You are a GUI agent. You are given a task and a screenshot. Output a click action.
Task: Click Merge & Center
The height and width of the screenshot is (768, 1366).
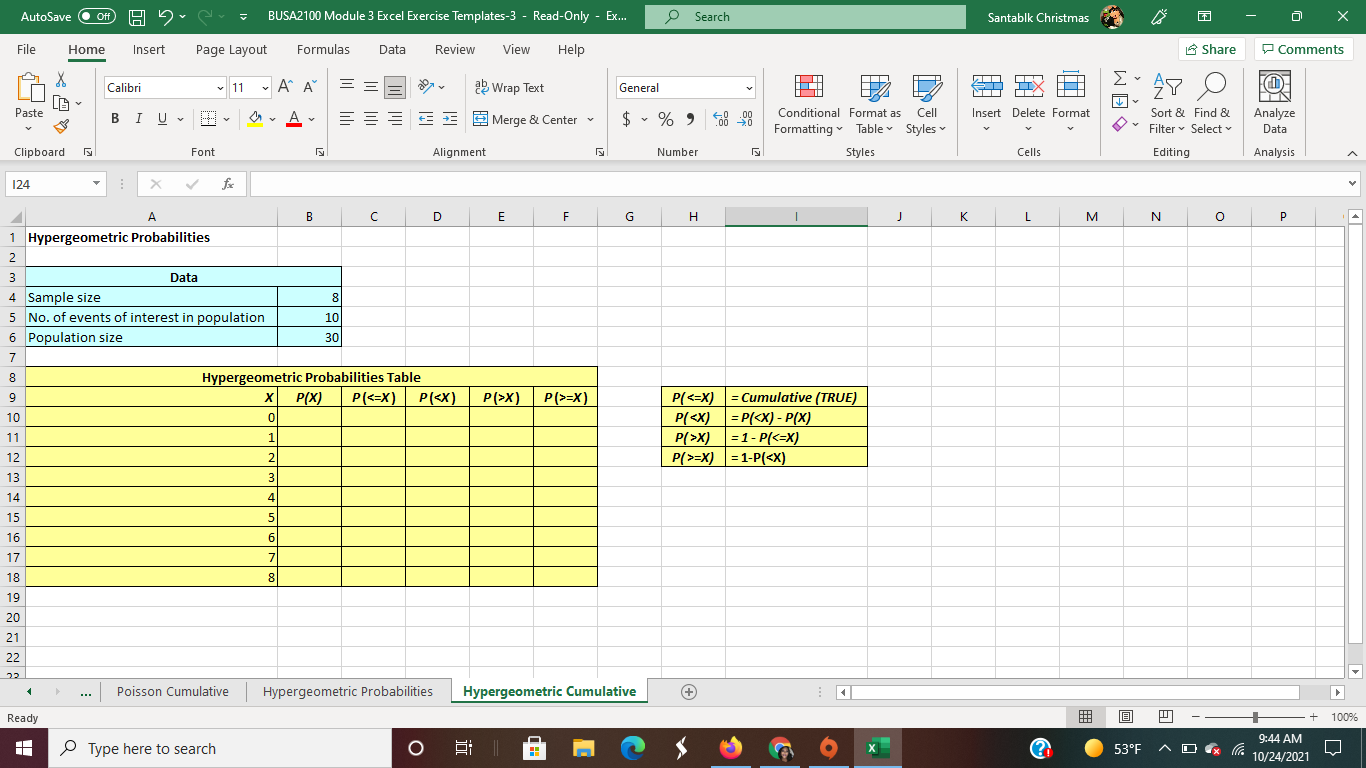525,119
